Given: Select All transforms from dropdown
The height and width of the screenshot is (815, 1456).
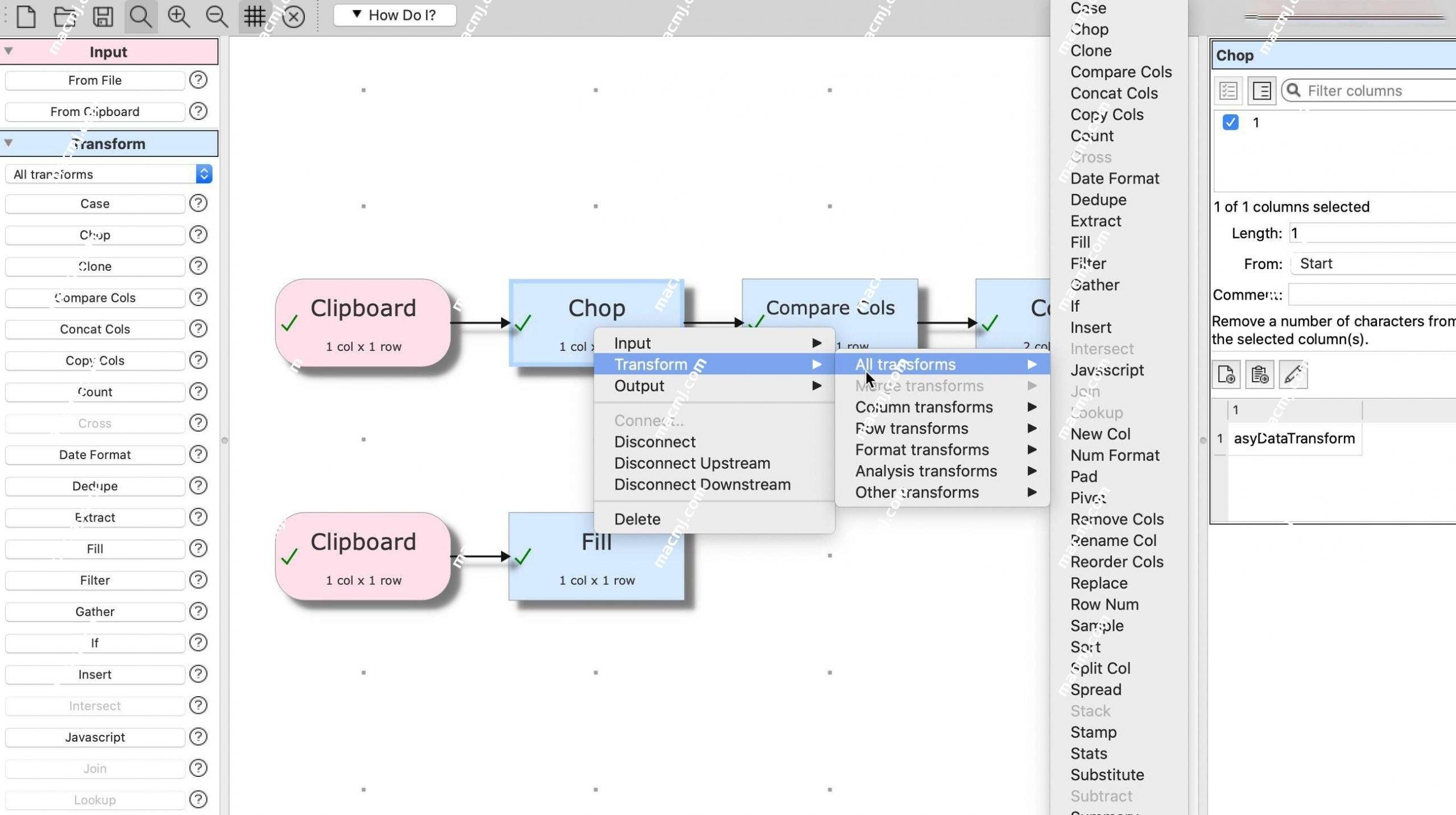Looking at the screenshot, I should (905, 364).
